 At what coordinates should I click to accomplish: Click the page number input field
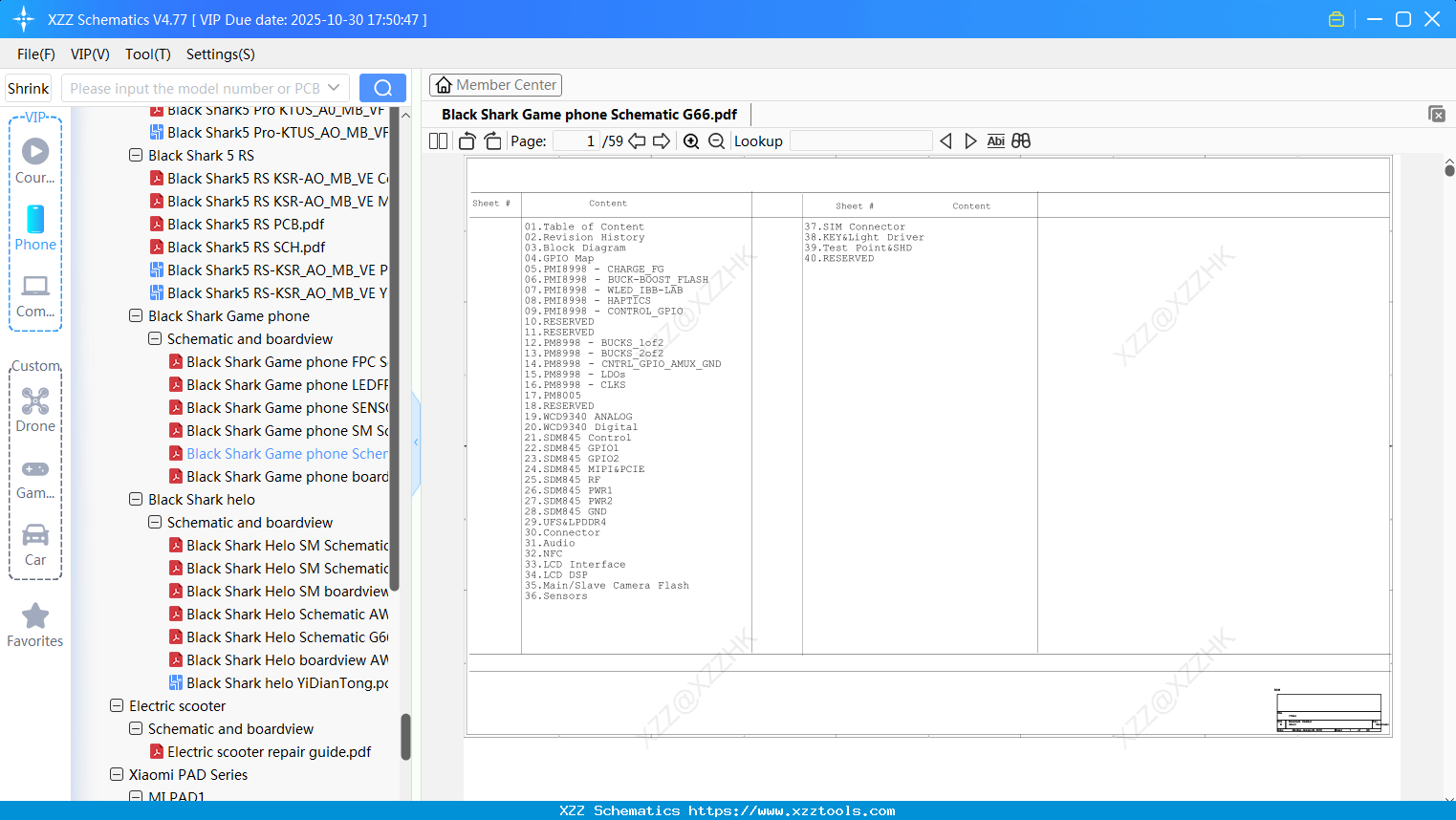(576, 141)
